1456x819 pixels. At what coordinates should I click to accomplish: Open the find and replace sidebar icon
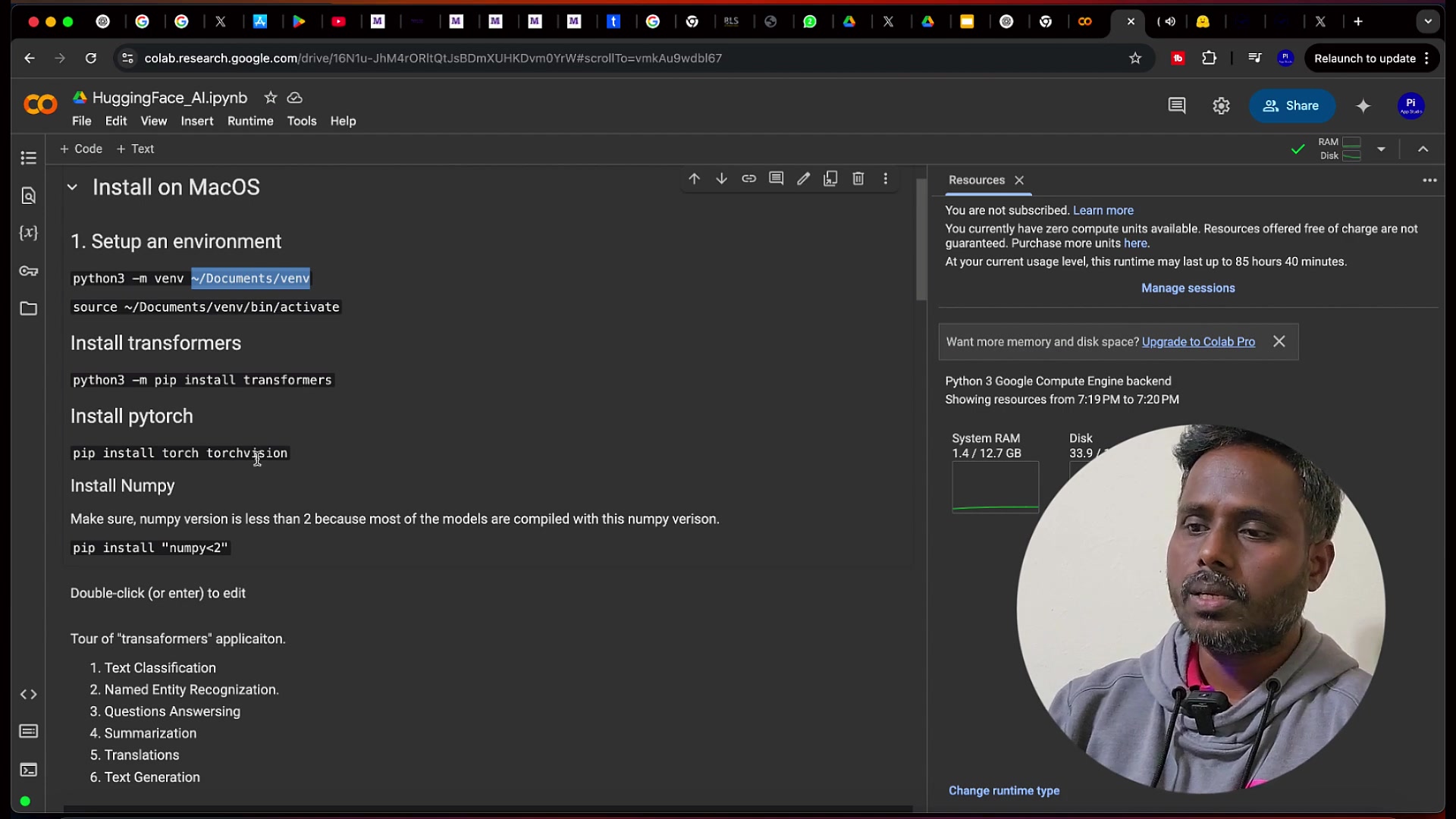point(28,196)
